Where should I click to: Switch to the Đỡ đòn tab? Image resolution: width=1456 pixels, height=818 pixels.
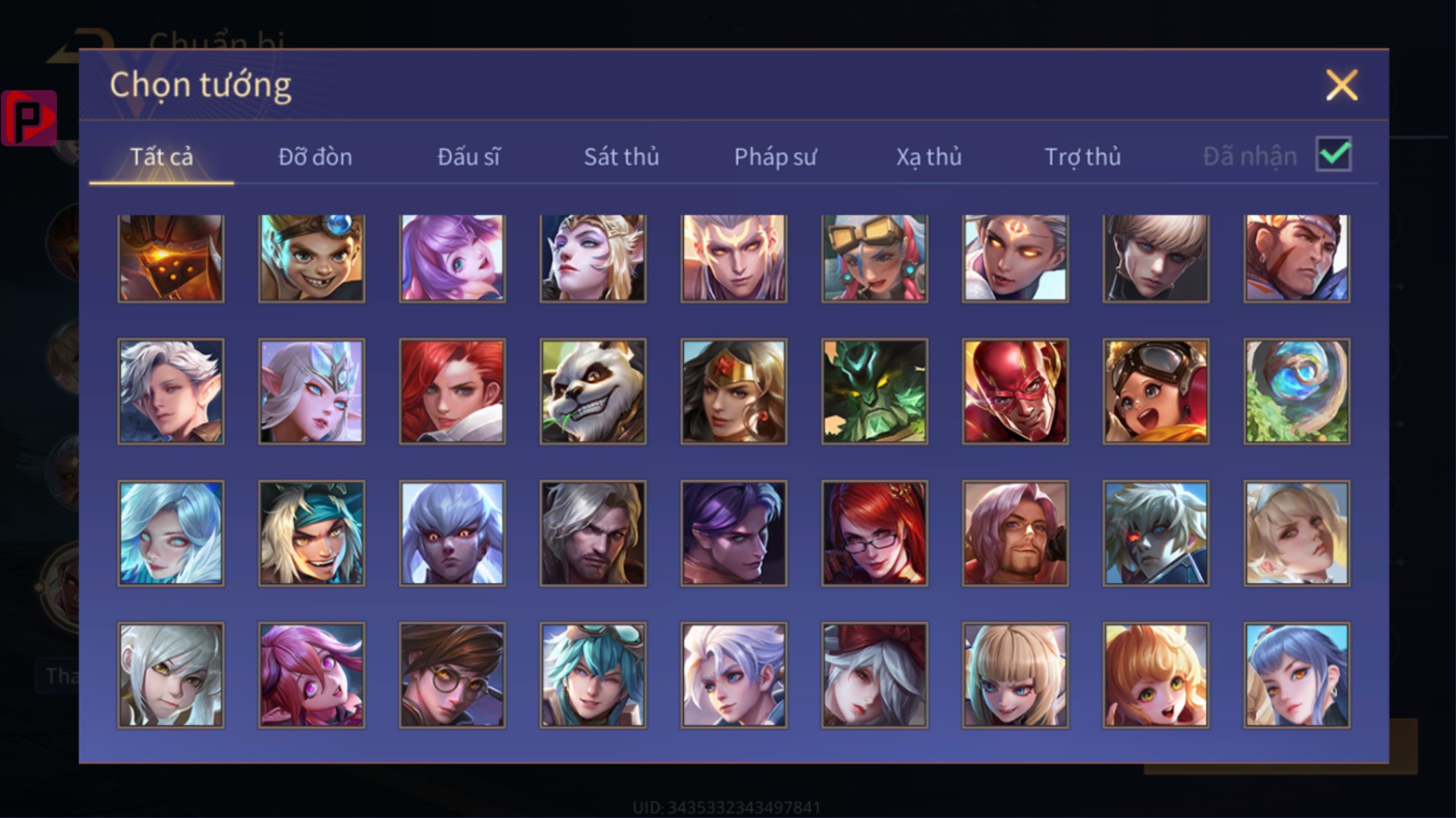click(x=315, y=157)
